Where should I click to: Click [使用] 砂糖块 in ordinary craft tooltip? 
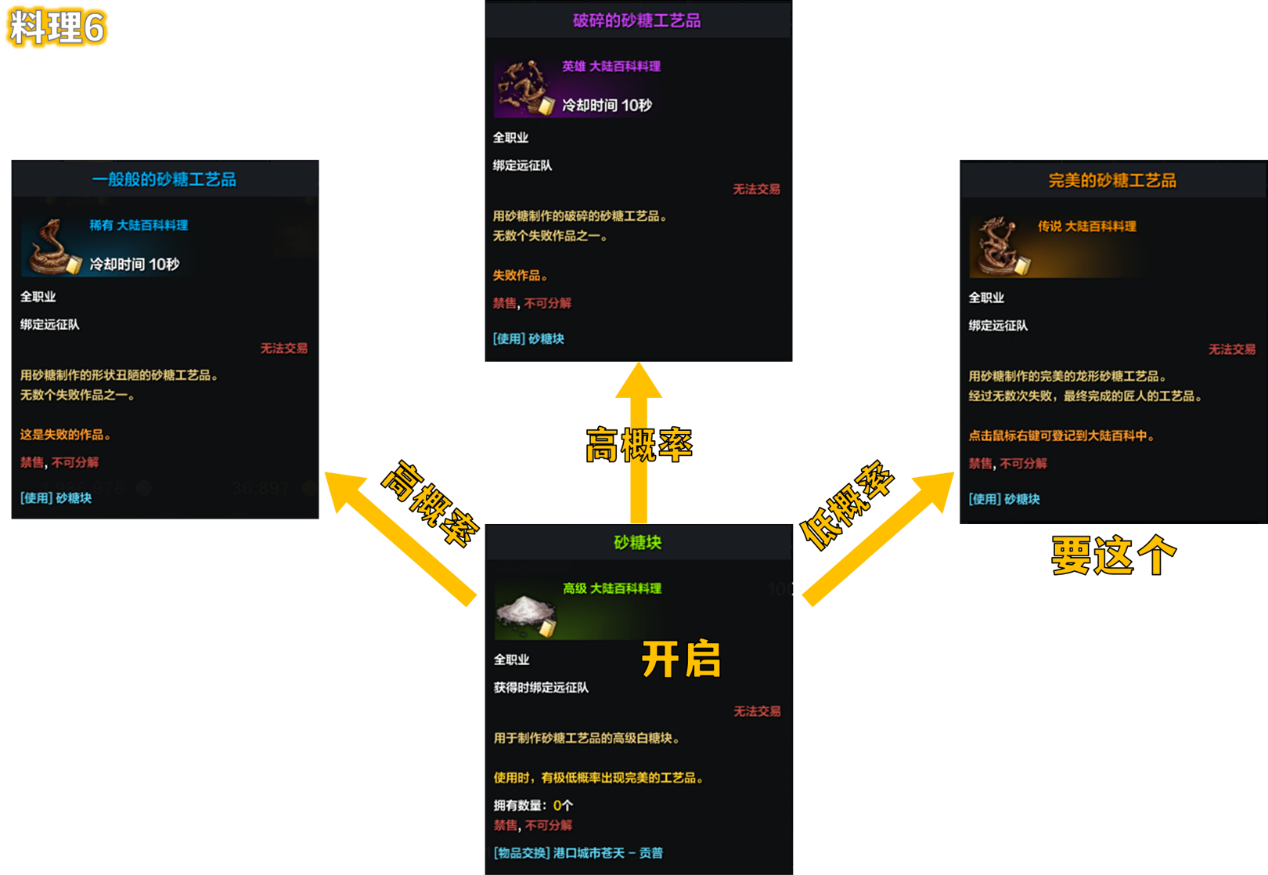pos(56,498)
